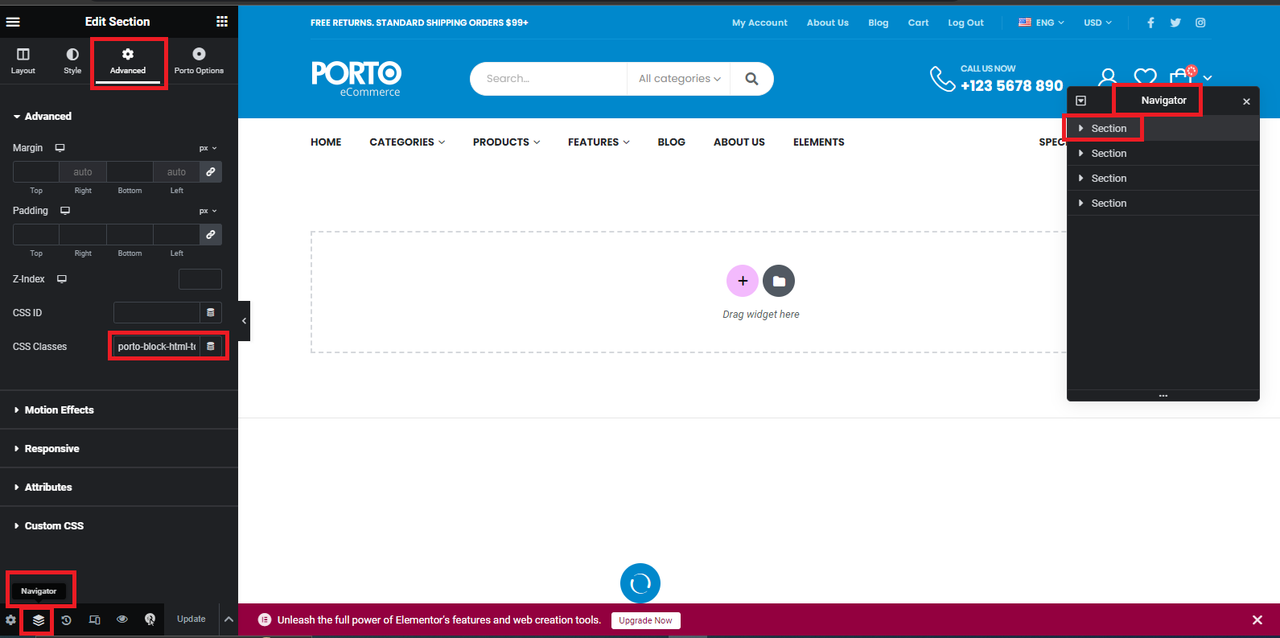Expand the Custom CSS section
The height and width of the screenshot is (638, 1280).
pyautogui.click(x=119, y=526)
